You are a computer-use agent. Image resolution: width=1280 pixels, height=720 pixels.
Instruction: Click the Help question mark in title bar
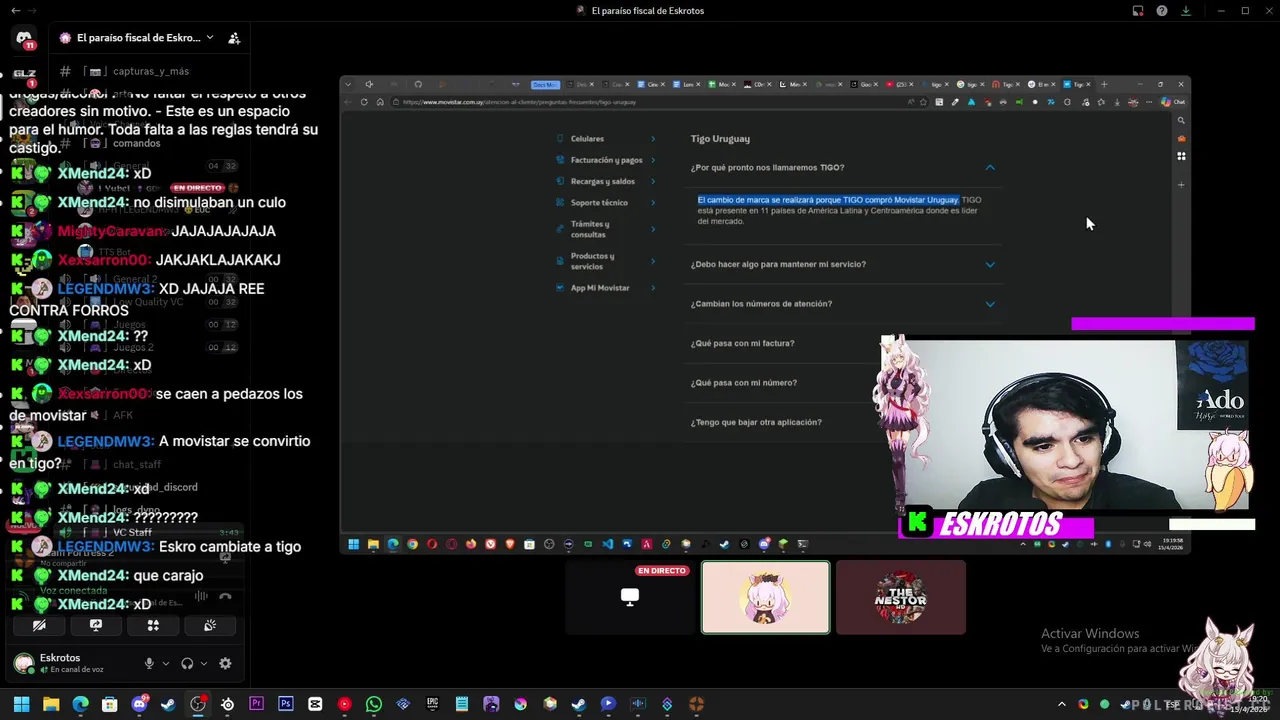1162,11
